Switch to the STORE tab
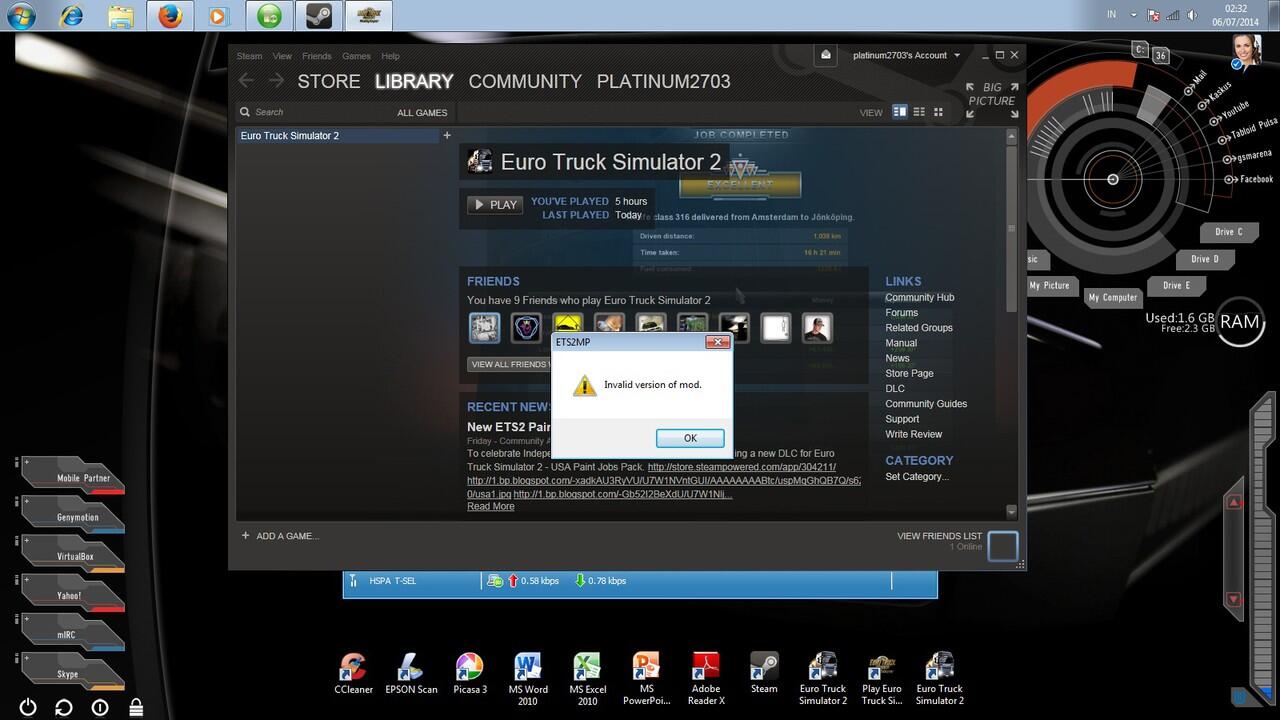Image resolution: width=1280 pixels, height=720 pixels. coord(328,82)
